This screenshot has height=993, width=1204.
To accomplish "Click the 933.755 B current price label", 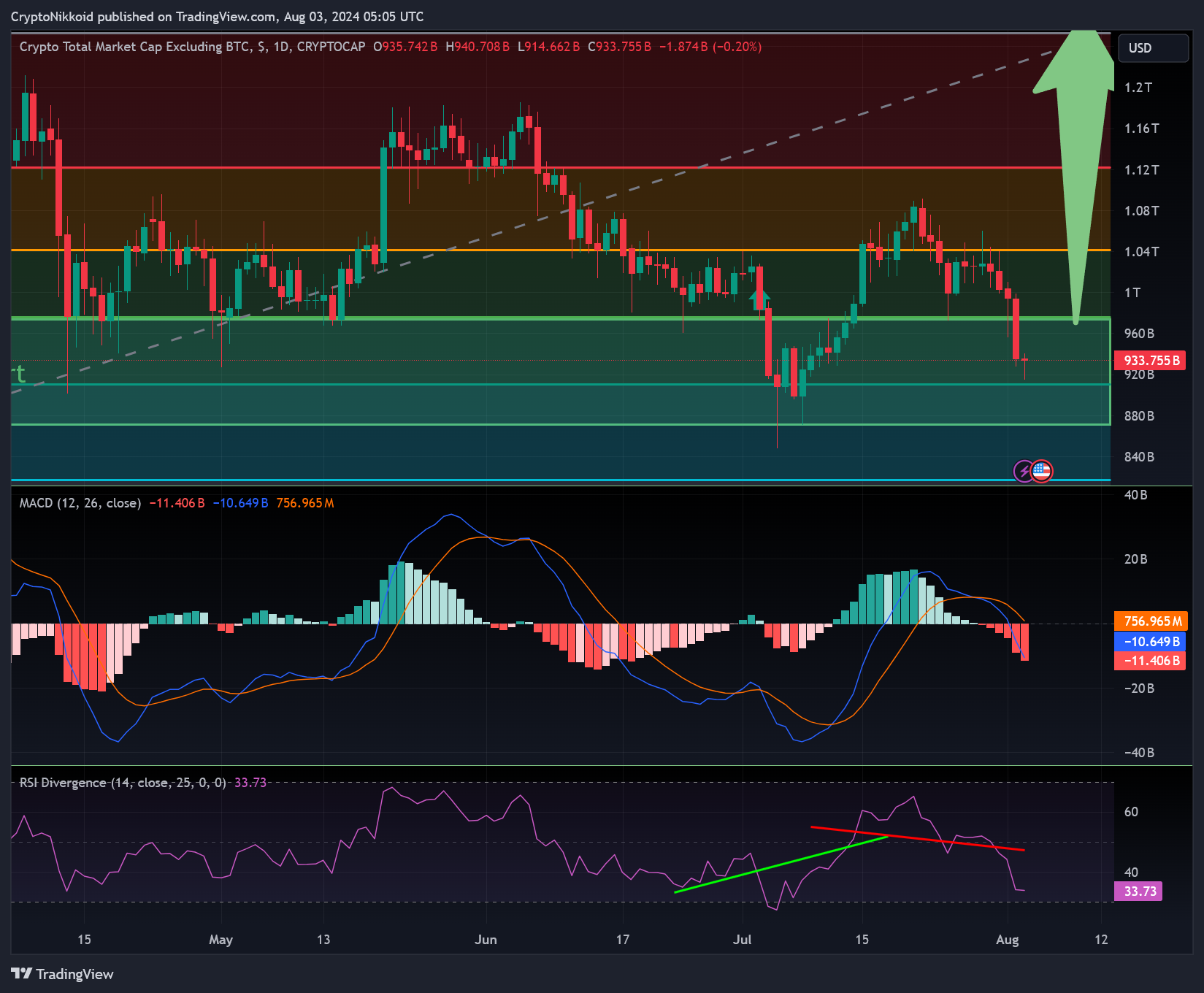I will [1149, 361].
